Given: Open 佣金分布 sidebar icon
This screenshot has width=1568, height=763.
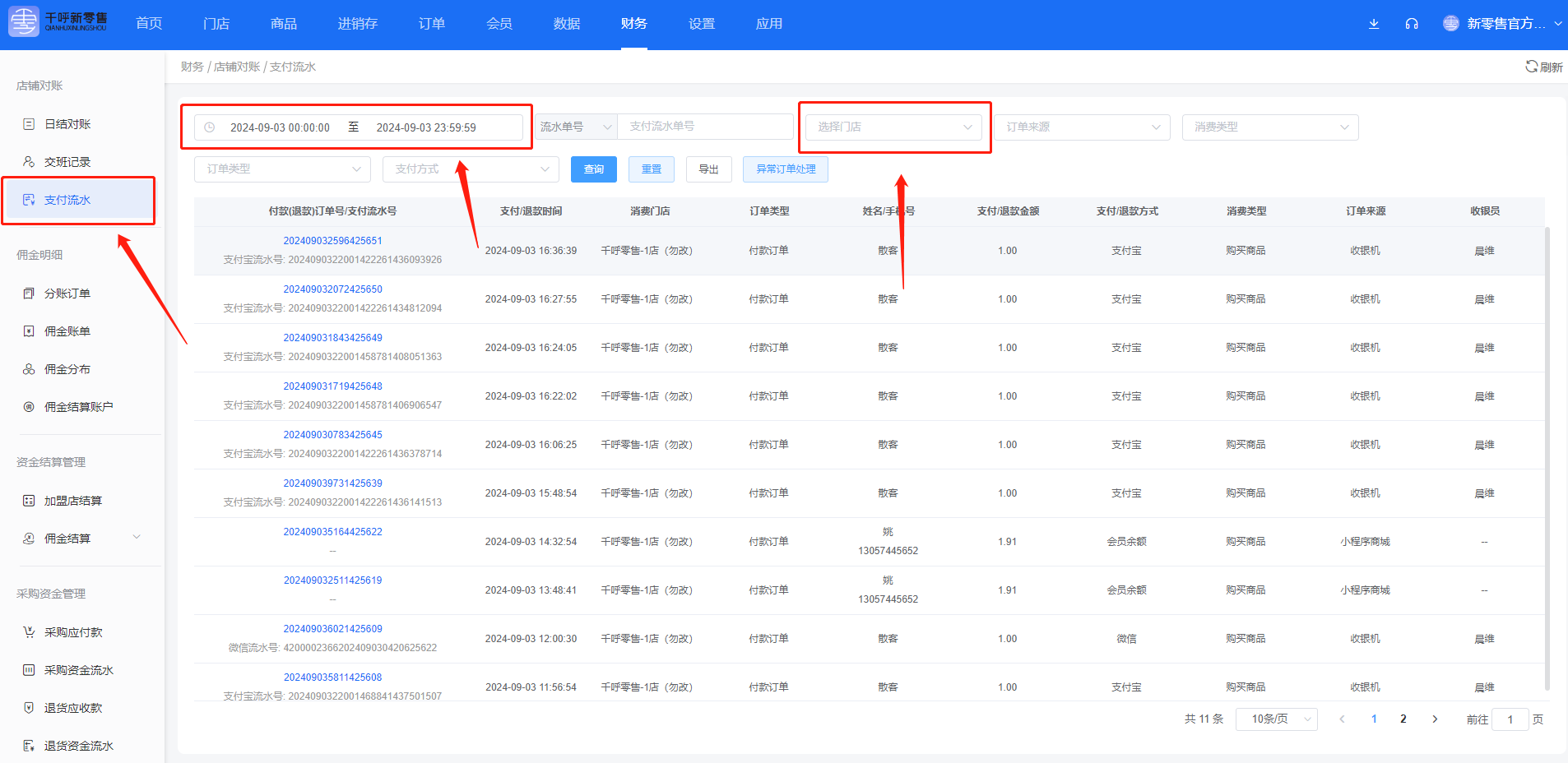Looking at the screenshot, I should point(29,369).
